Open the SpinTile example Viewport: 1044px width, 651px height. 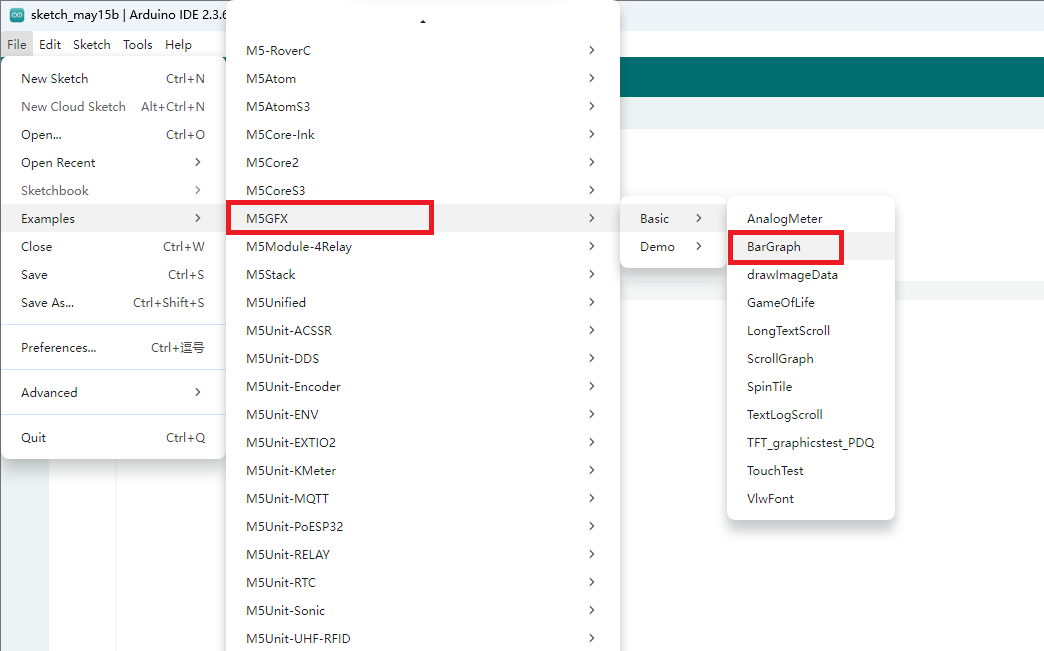[811, 386]
